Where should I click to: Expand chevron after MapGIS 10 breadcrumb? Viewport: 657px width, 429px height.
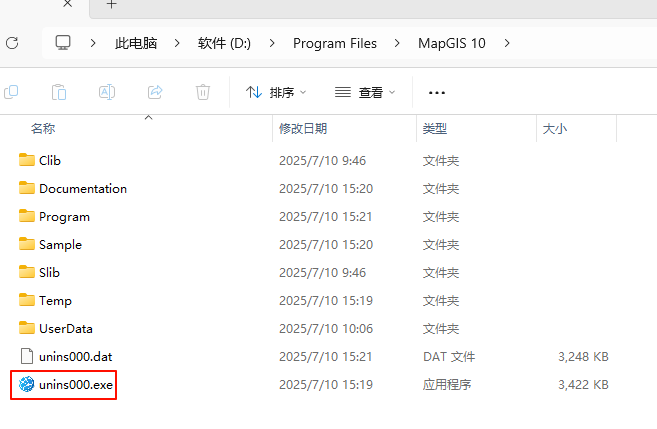click(x=507, y=43)
